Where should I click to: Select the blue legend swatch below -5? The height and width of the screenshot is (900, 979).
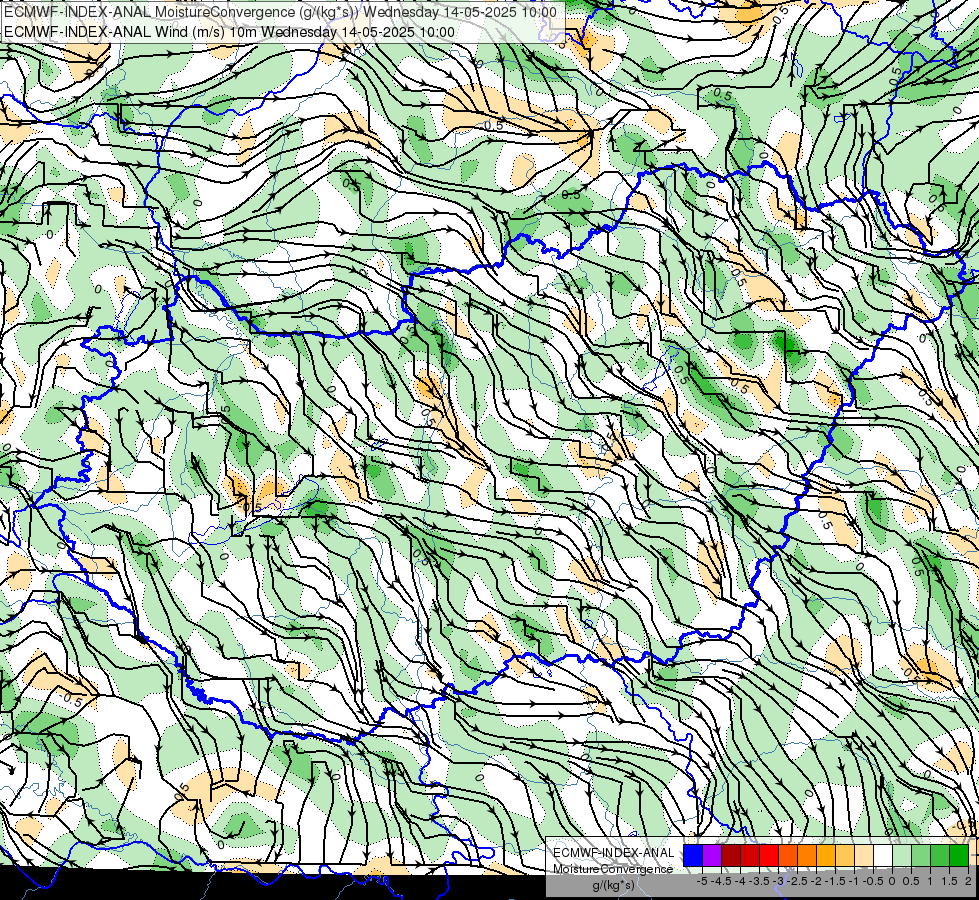pyautogui.click(x=693, y=855)
